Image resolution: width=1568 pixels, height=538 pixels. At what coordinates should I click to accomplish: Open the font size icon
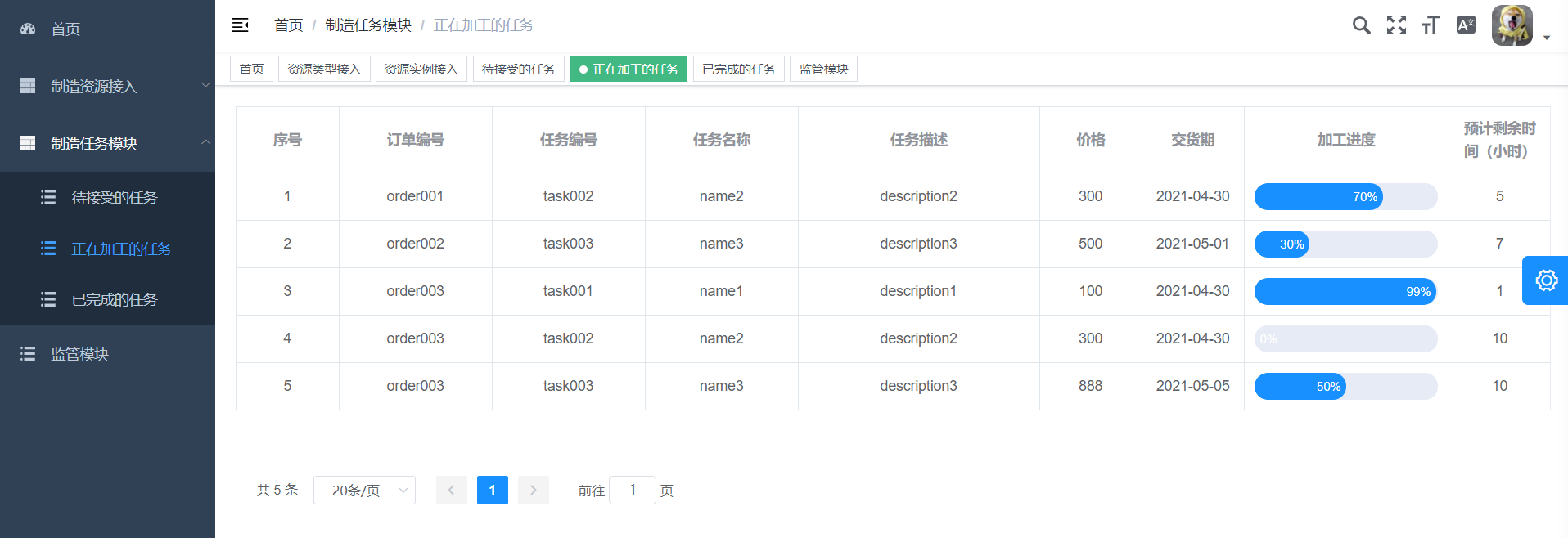tap(1431, 25)
